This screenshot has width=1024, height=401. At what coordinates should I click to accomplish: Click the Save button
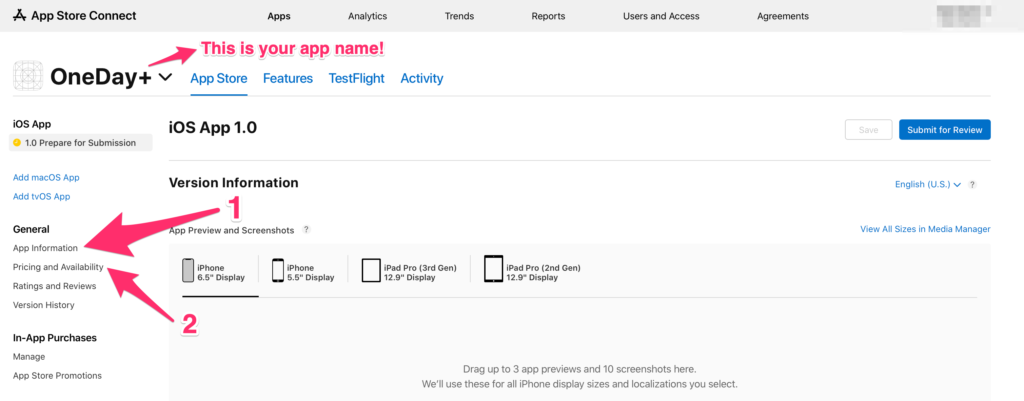tap(869, 130)
